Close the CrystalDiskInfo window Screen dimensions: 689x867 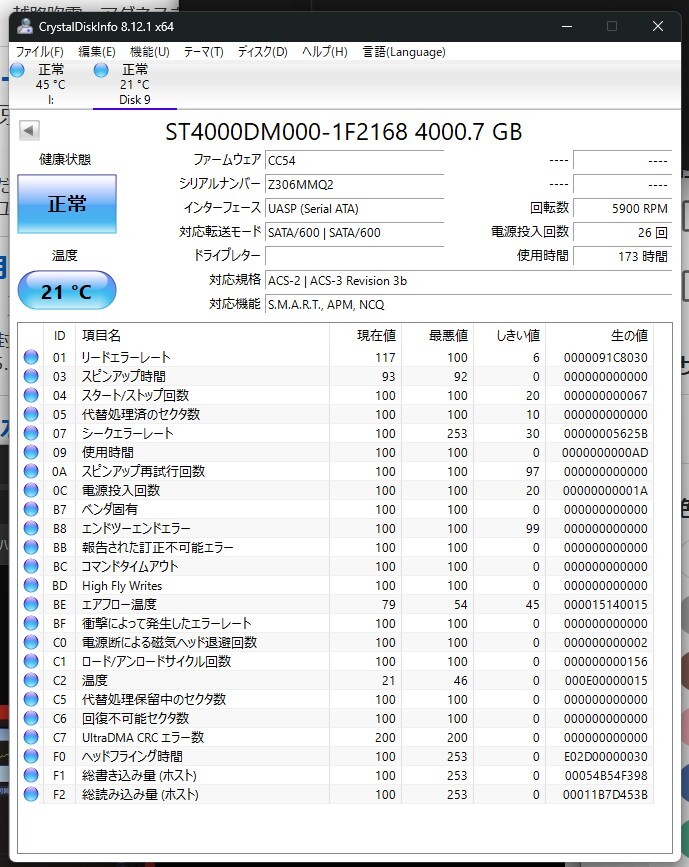(x=657, y=26)
